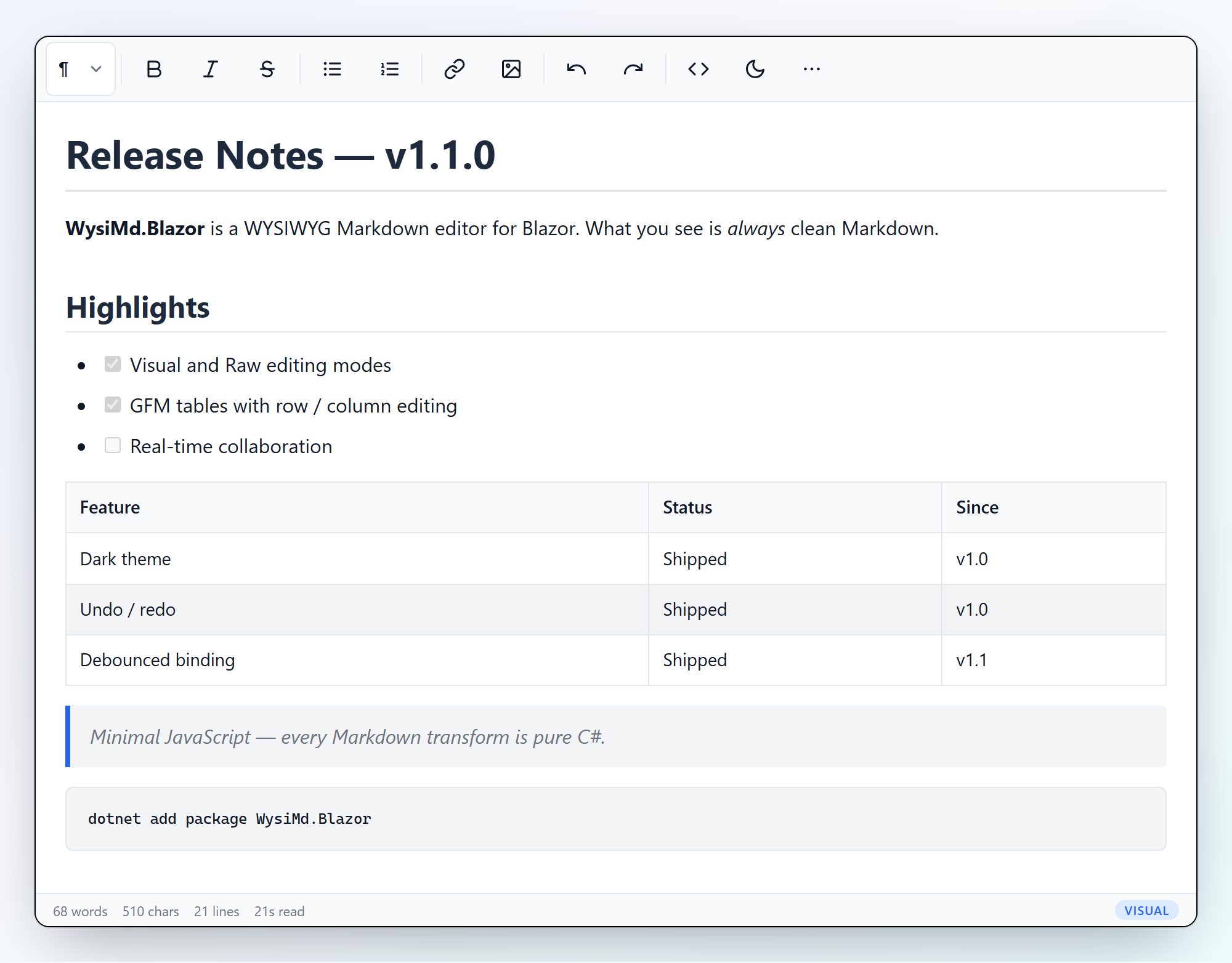Apply strikethrough formatting
Screen dimensions: 1232x963
click(x=267, y=69)
